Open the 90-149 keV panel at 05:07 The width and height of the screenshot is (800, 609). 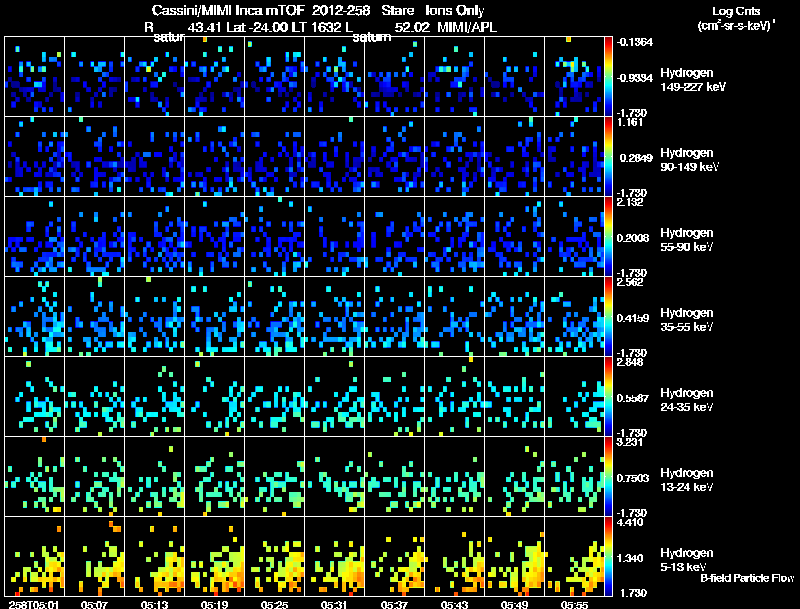[x=94, y=157]
